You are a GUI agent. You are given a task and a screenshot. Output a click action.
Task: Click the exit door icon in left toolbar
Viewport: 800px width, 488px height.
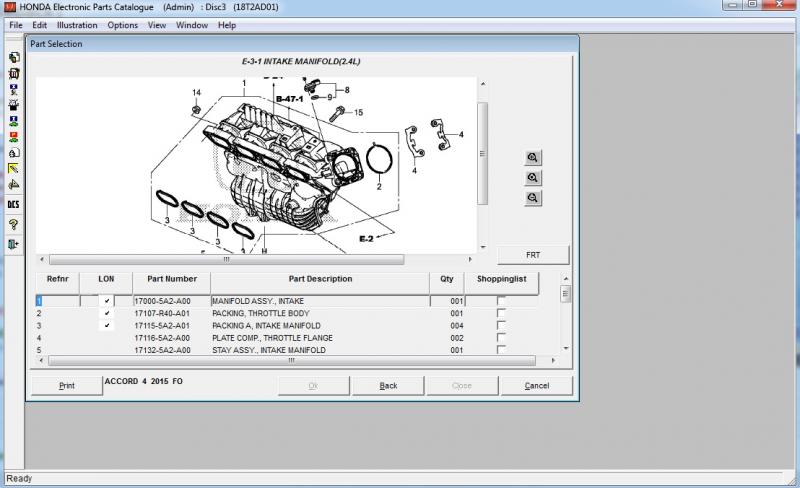[14, 244]
